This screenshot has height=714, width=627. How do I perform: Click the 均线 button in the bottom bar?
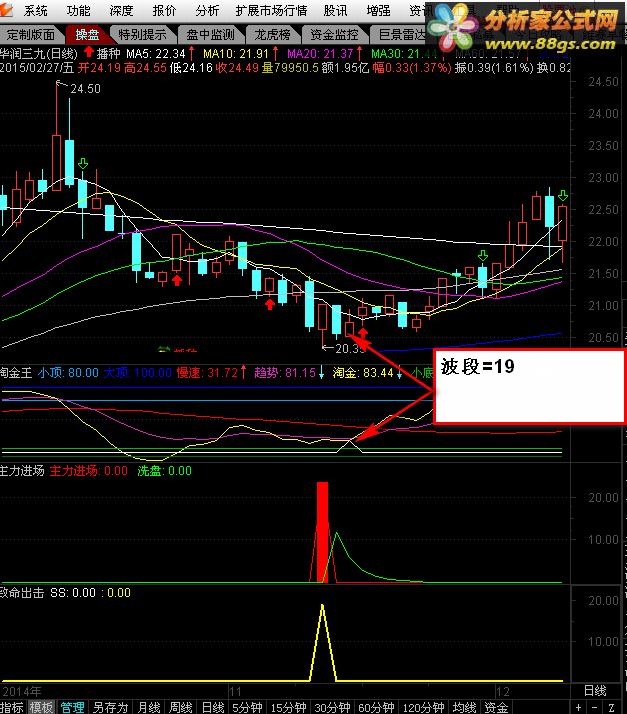coord(464,707)
